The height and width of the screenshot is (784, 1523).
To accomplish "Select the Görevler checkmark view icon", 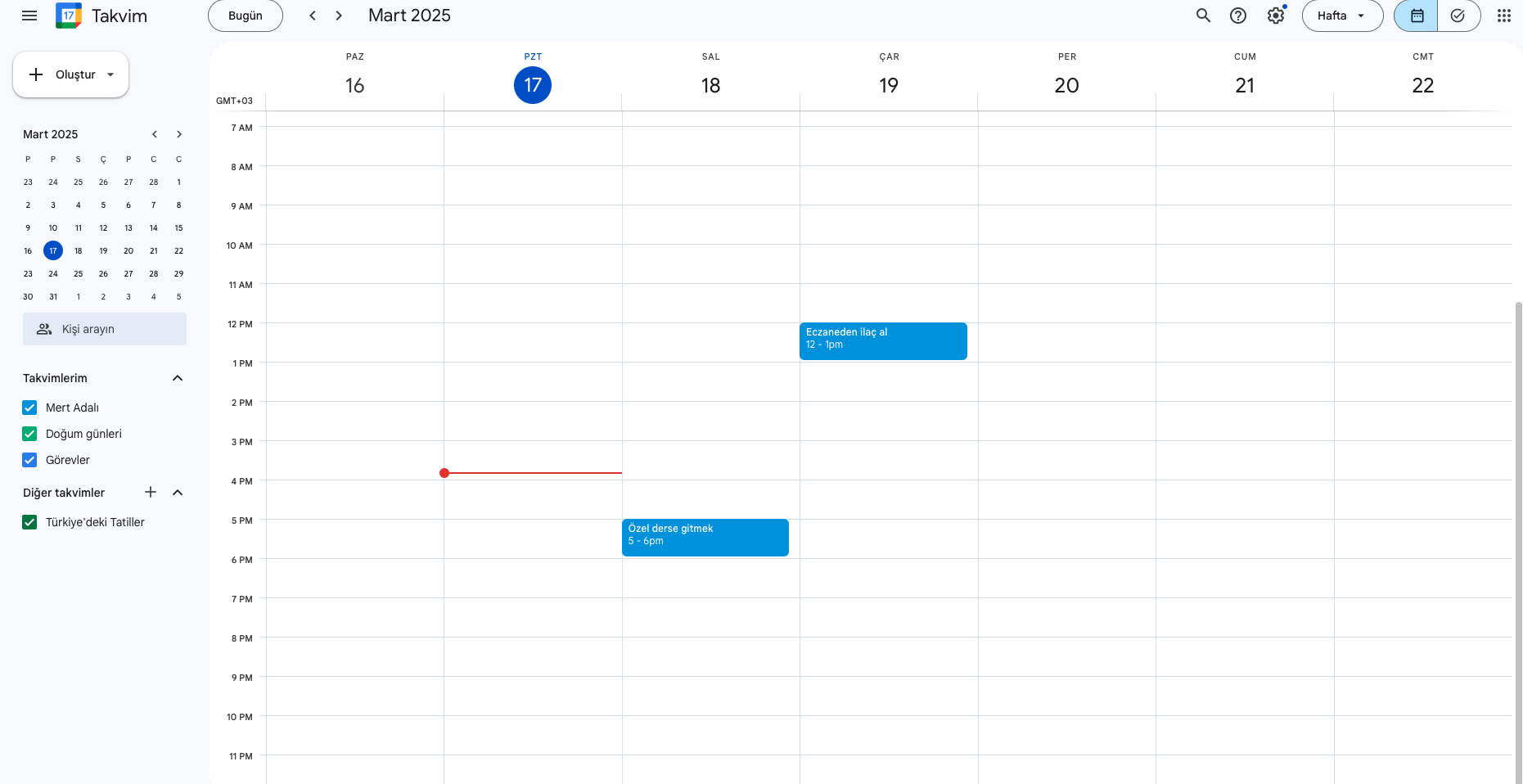I will (1458, 16).
